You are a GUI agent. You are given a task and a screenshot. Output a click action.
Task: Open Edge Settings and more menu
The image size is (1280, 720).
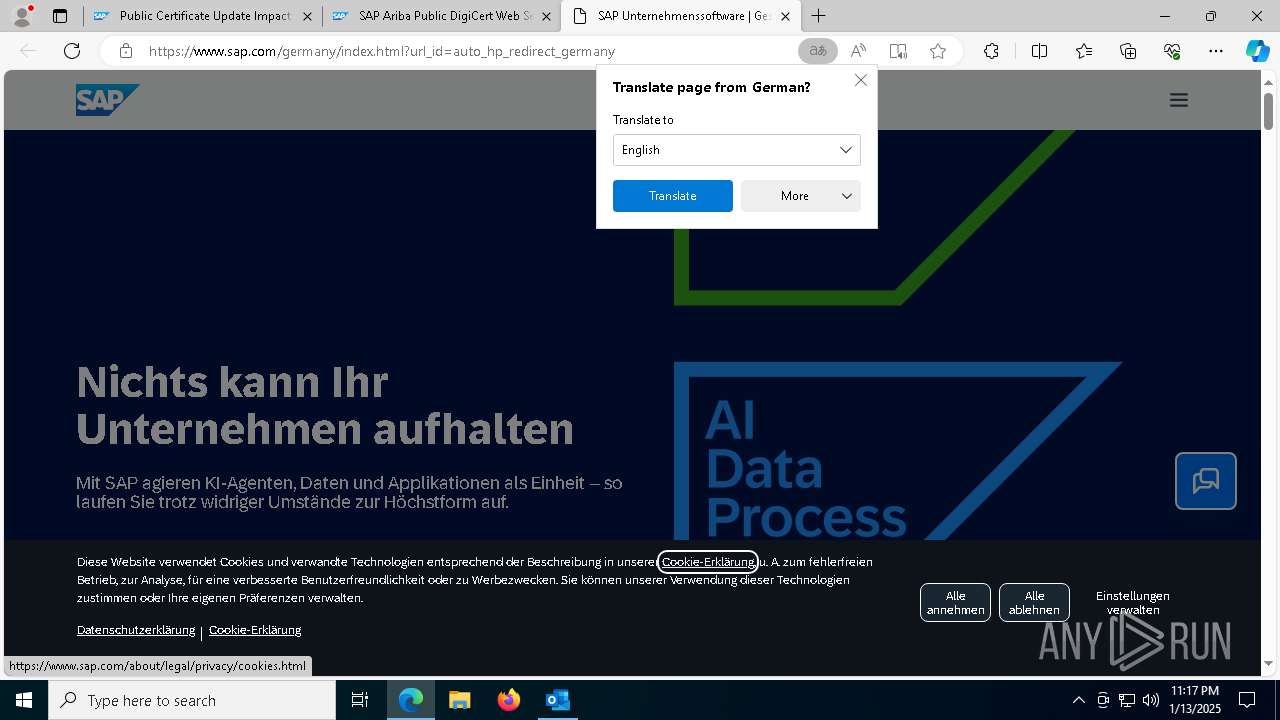coord(1216,51)
